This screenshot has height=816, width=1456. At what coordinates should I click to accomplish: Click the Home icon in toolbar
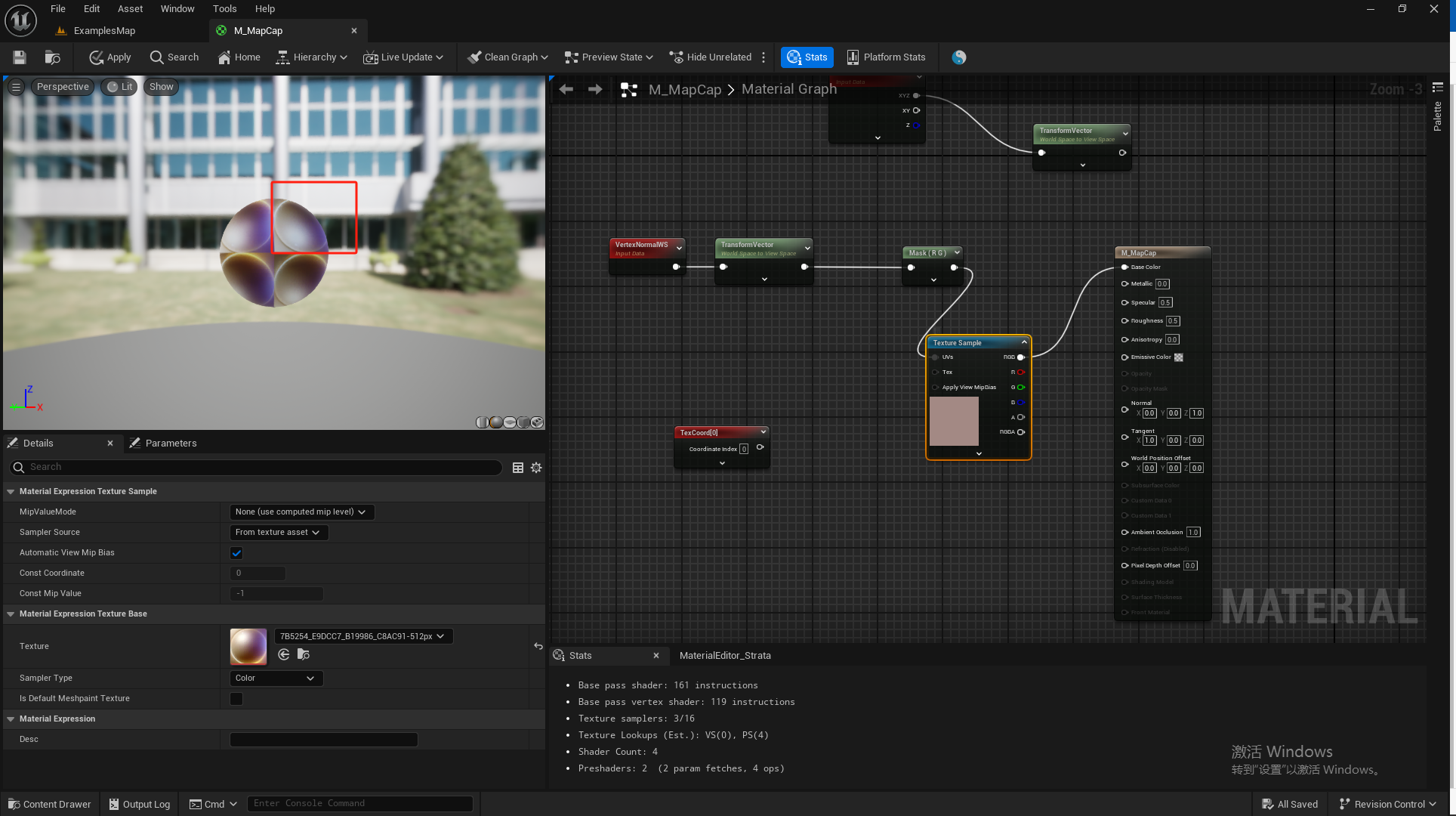(239, 57)
